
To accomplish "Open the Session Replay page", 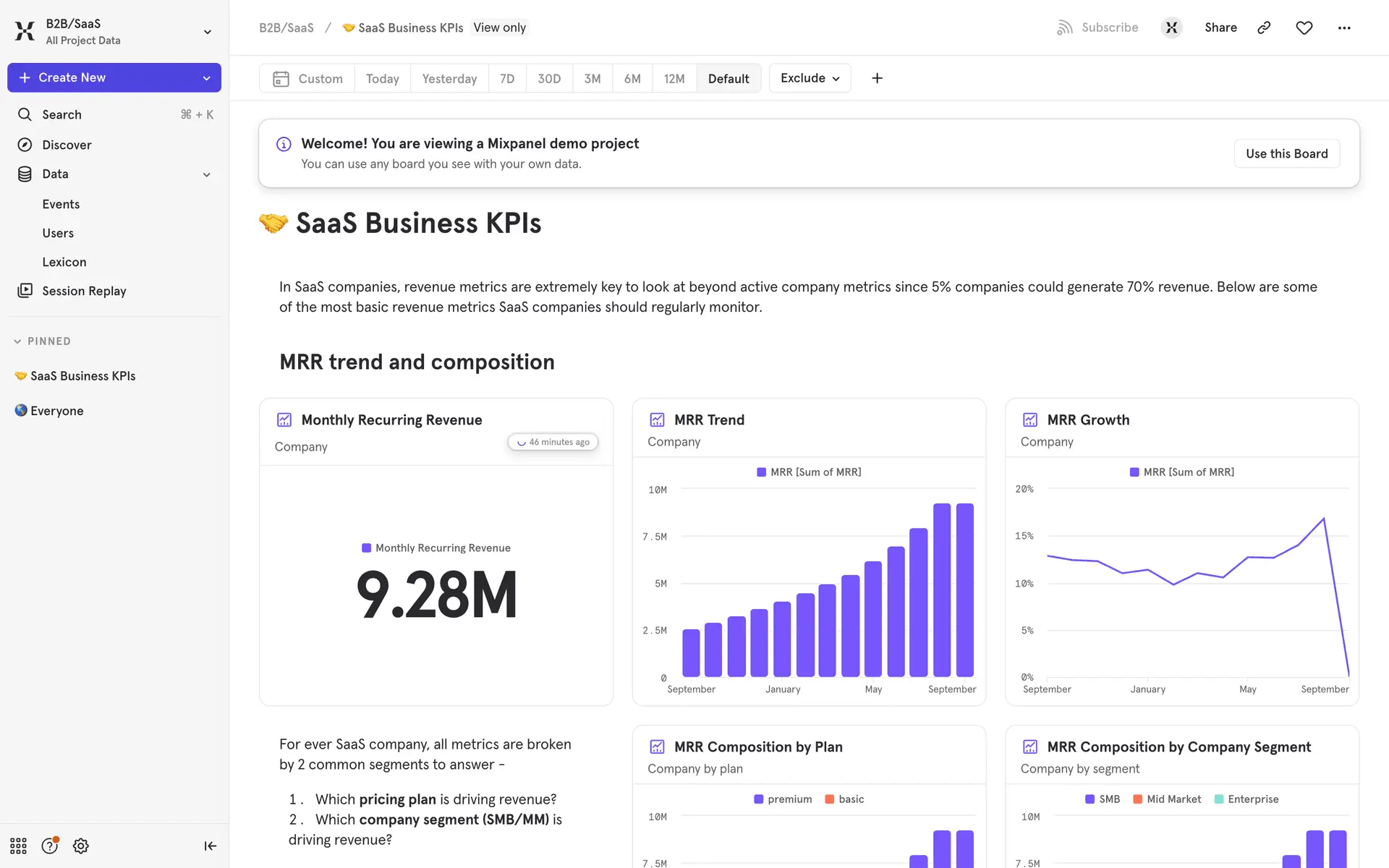I will coord(84,291).
